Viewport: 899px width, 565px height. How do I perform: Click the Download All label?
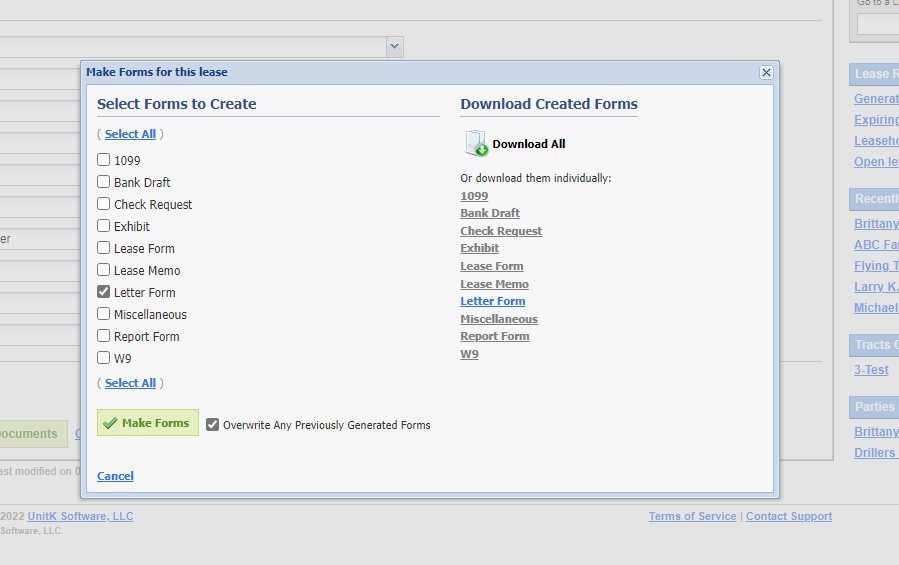[x=529, y=144]
